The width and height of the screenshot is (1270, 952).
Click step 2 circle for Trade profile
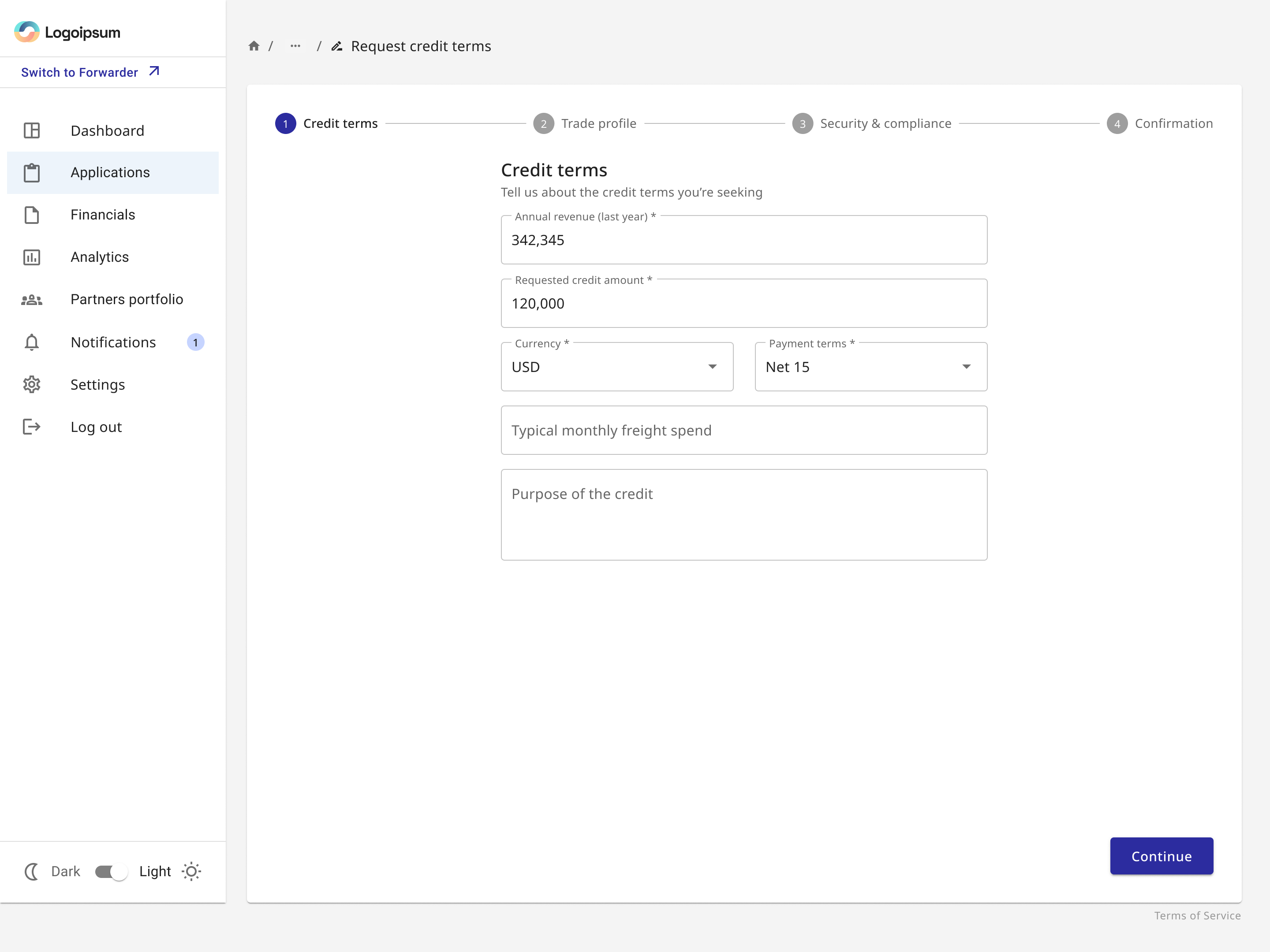543,123
